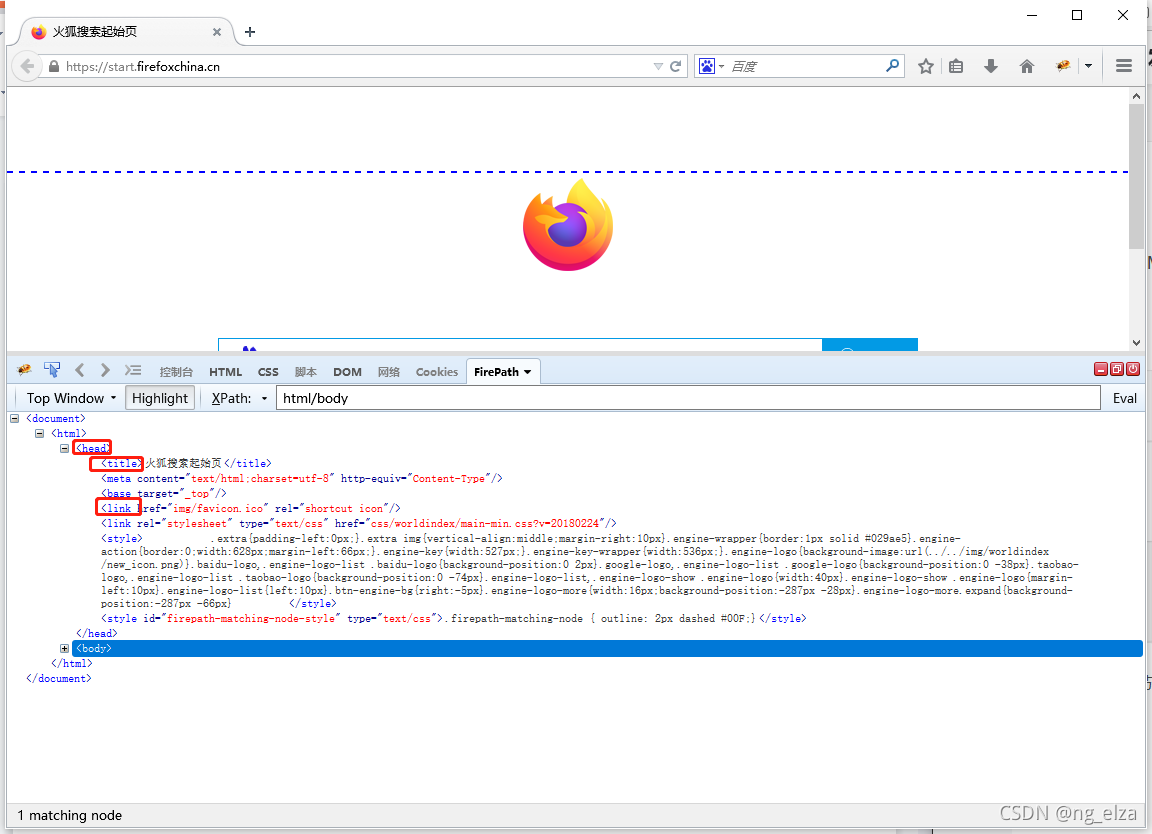Screen dimensions: 1152x834
Task: Close the 火狐搜索起始页 tab
Action: click(217, 32)
